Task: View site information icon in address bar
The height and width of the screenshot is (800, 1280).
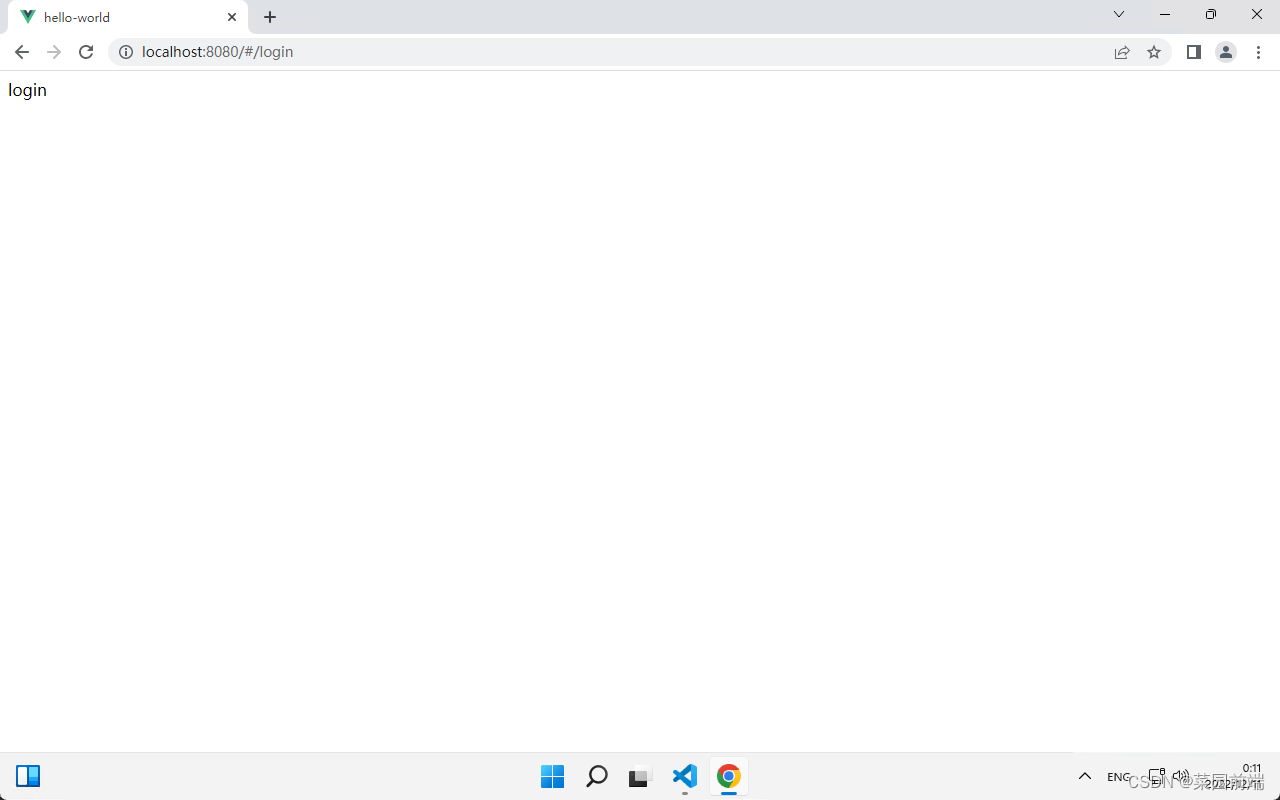Action: tap(126, 52)
